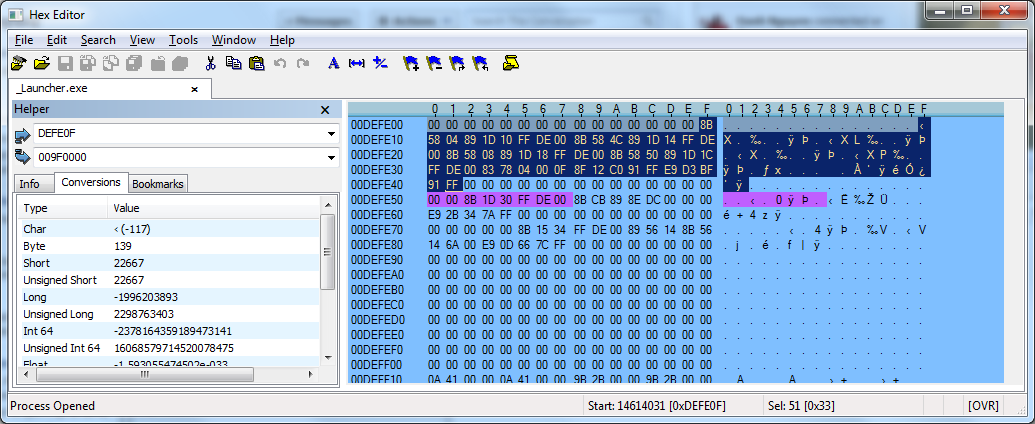Click the Copy toolbar icon
The height and width of the screenshot is (424, 1035).
[233, 64]
